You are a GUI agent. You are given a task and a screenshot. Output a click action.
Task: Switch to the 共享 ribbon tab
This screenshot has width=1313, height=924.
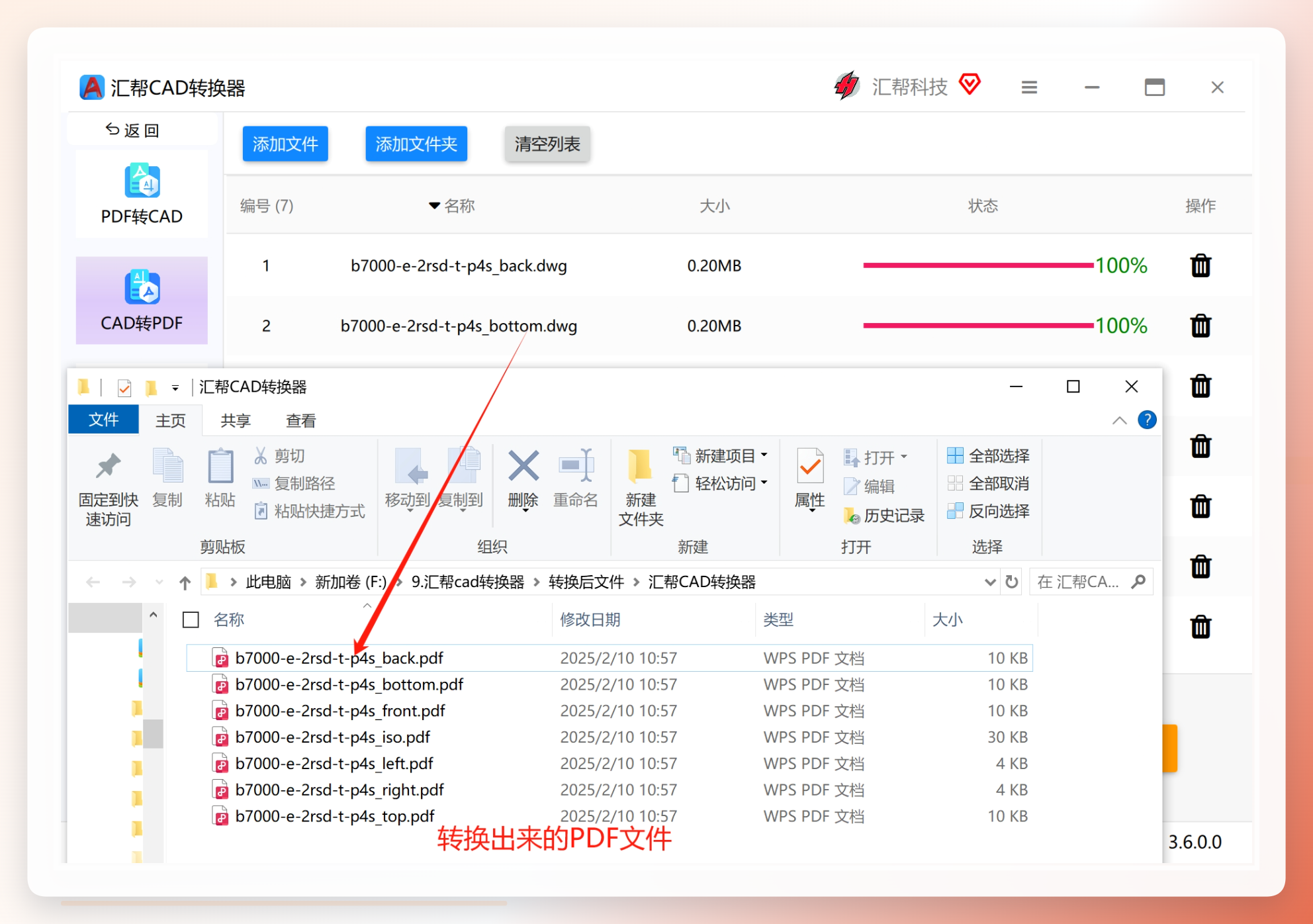point(236,420)
